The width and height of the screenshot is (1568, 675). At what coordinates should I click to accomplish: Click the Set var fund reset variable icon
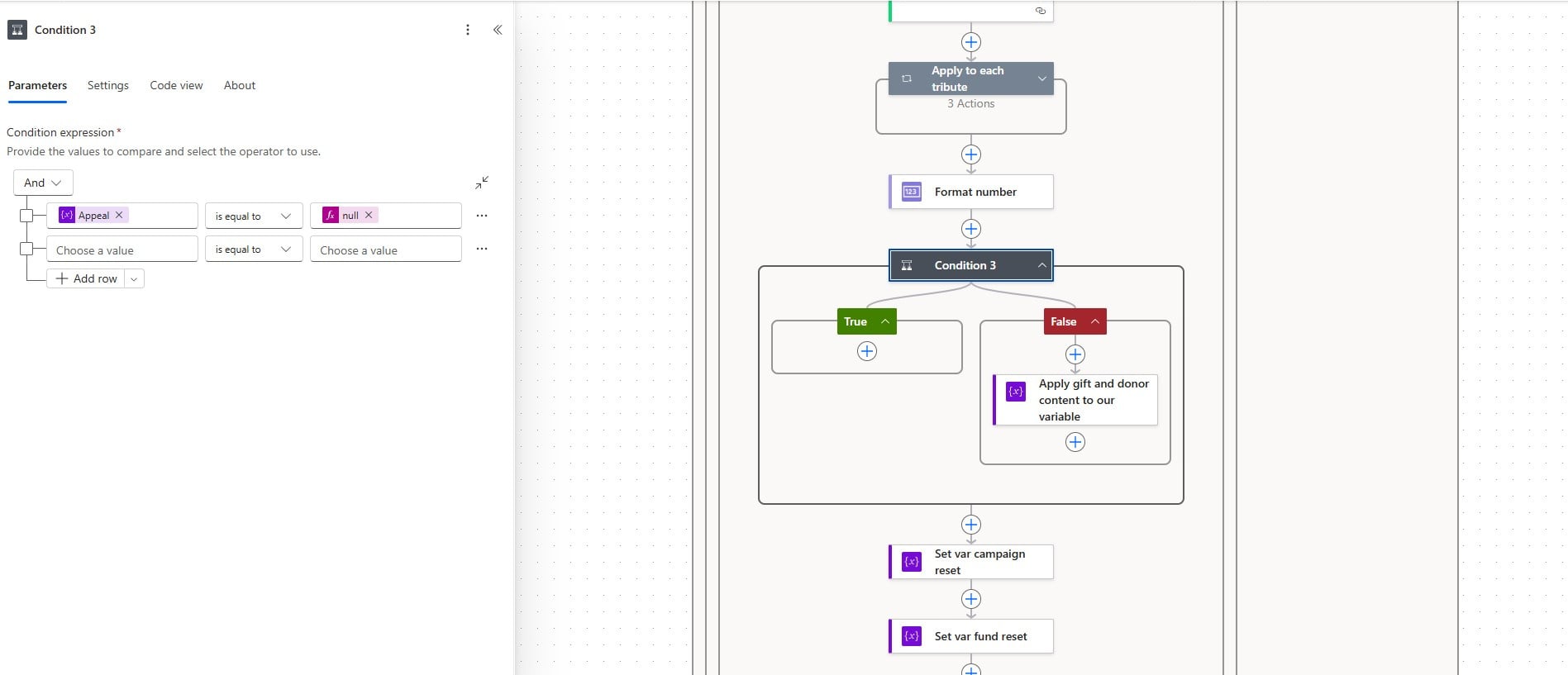912,636
